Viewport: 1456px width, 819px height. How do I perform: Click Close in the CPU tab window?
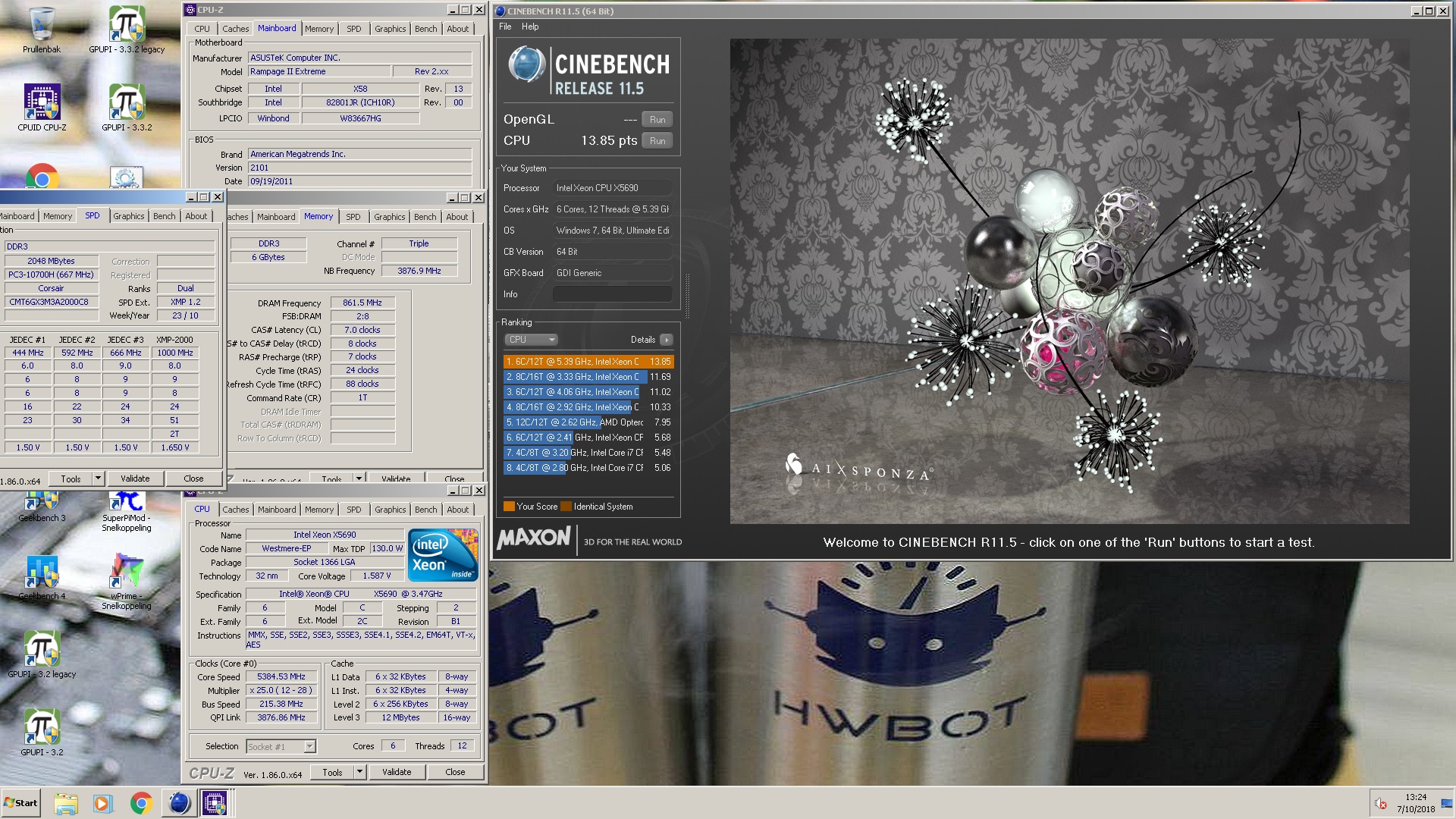tap(455, 772)
